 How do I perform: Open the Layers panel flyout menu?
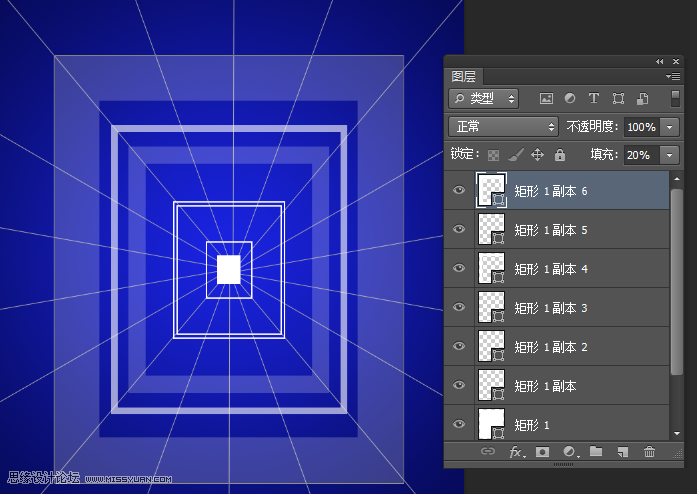click(x=673, y=76)
